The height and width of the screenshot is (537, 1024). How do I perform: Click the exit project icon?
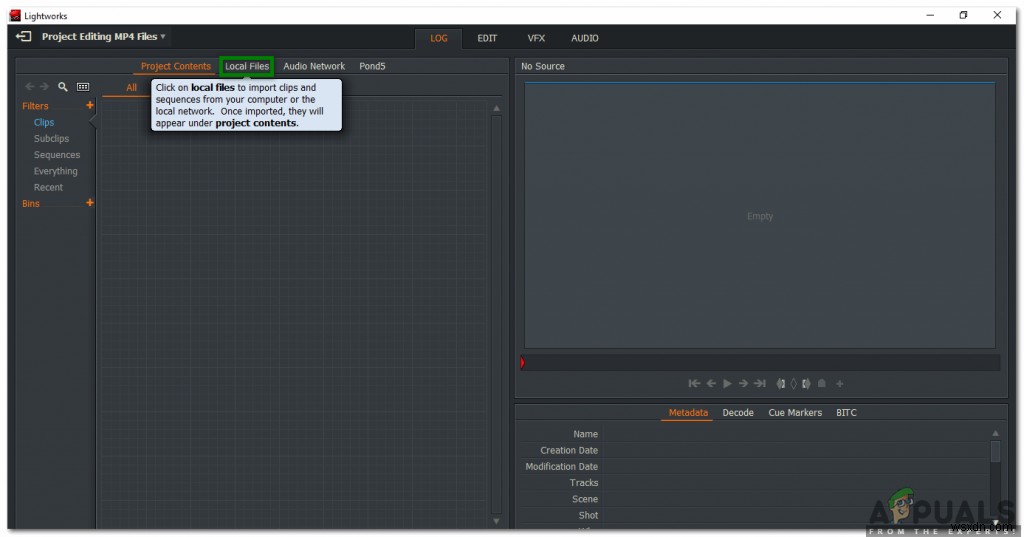[24, 37]
